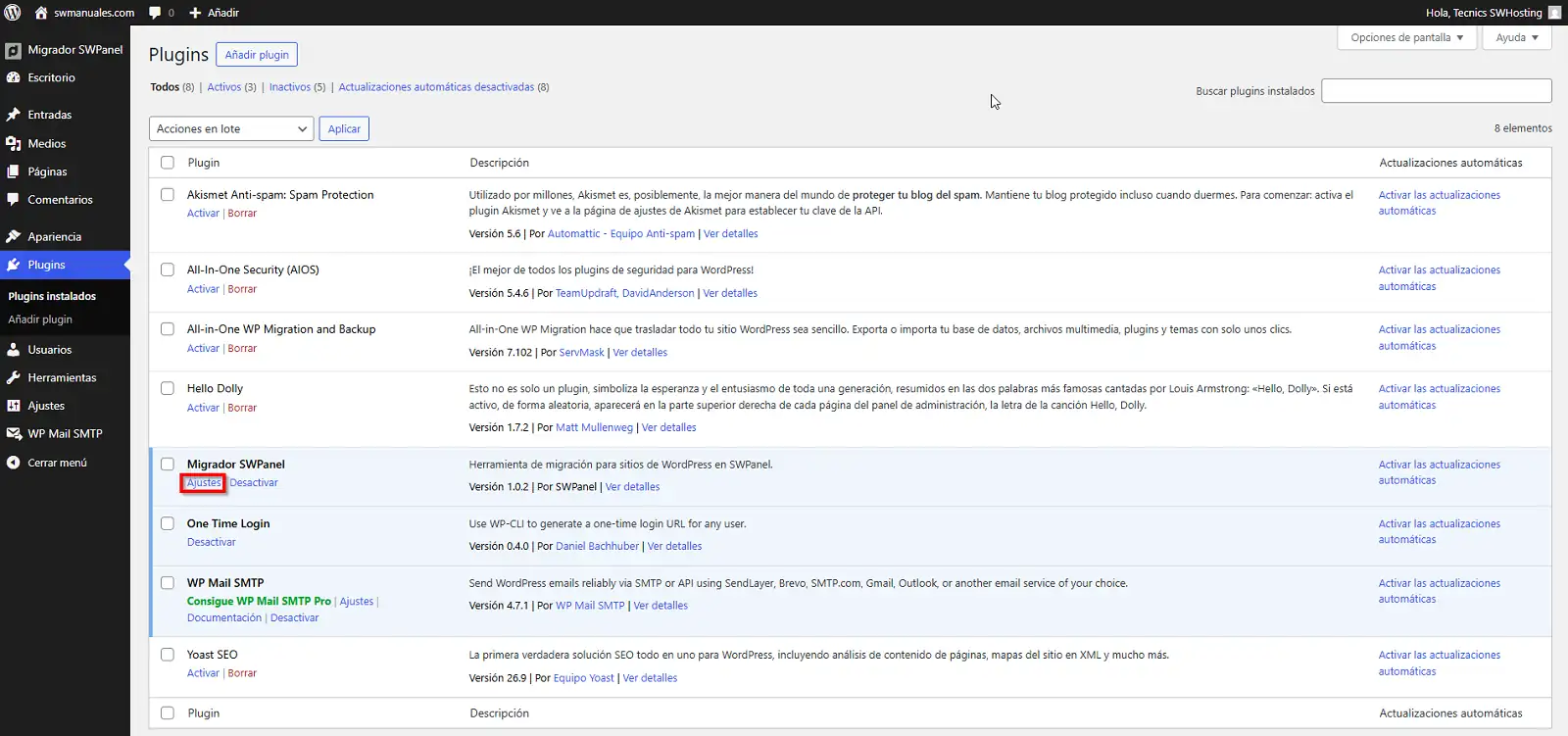Filter plugins by Inactivos tab
This screenshot has width=1568, height=736.
[290, 87]
